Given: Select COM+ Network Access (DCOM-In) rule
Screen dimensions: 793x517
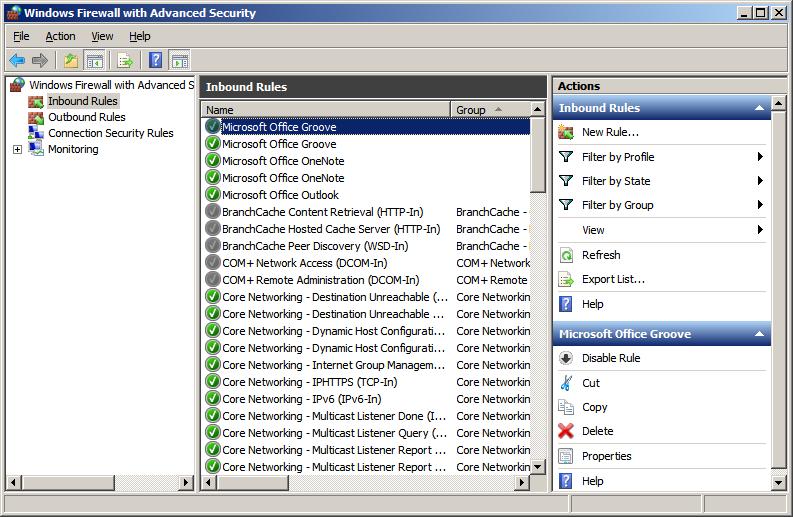Looking at the screenshot, I should click(367, 263).
